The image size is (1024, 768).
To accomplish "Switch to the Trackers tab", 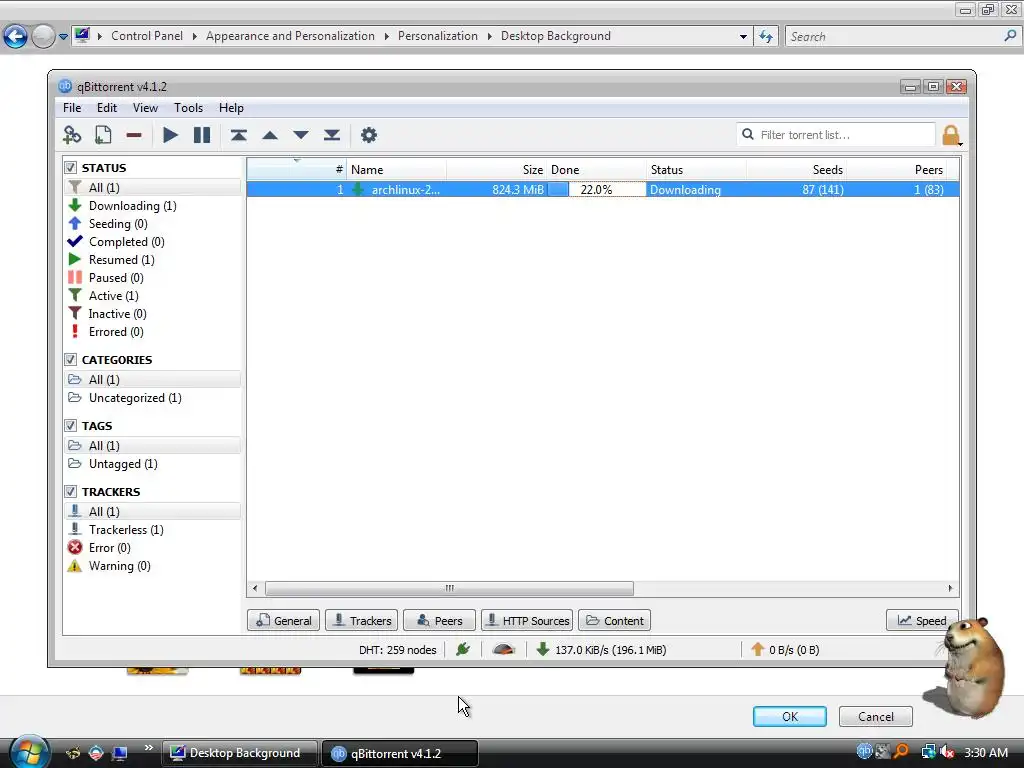I will click(361, 620).
